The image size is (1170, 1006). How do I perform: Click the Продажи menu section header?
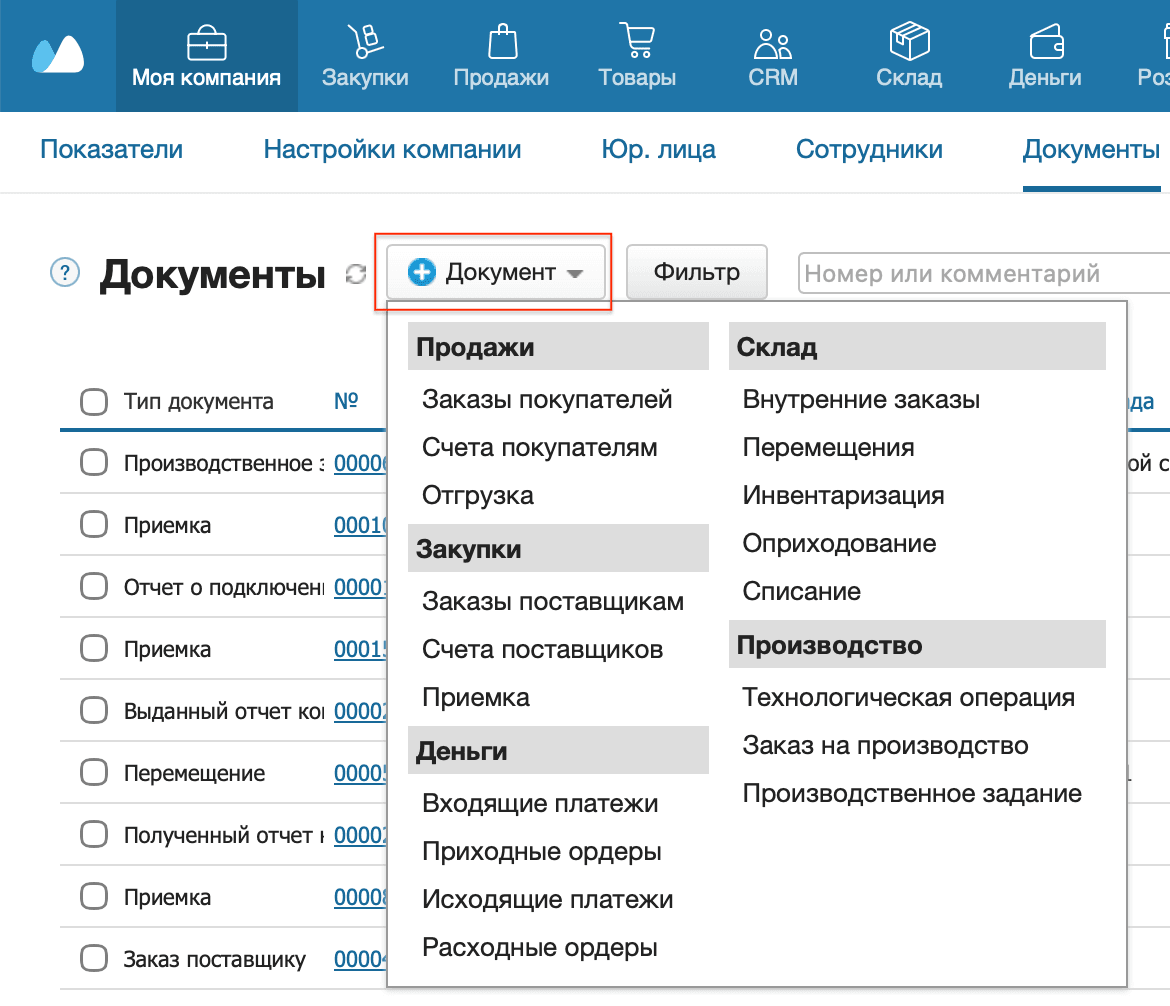(x=558, y=346)
